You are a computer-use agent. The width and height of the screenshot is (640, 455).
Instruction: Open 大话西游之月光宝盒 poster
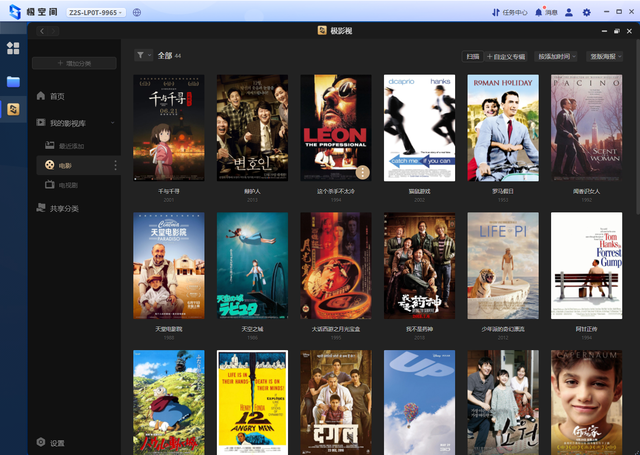336,266
